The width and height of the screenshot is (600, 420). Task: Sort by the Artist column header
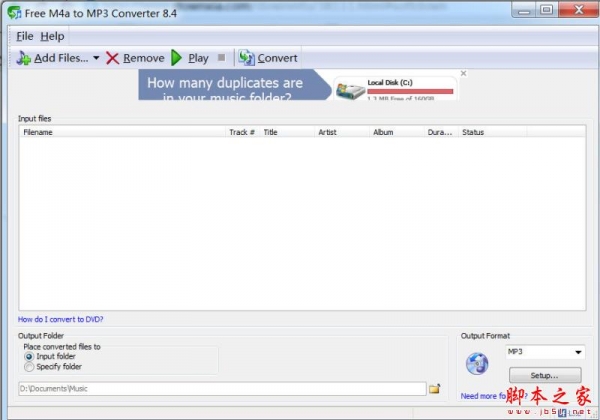(342, 132)
